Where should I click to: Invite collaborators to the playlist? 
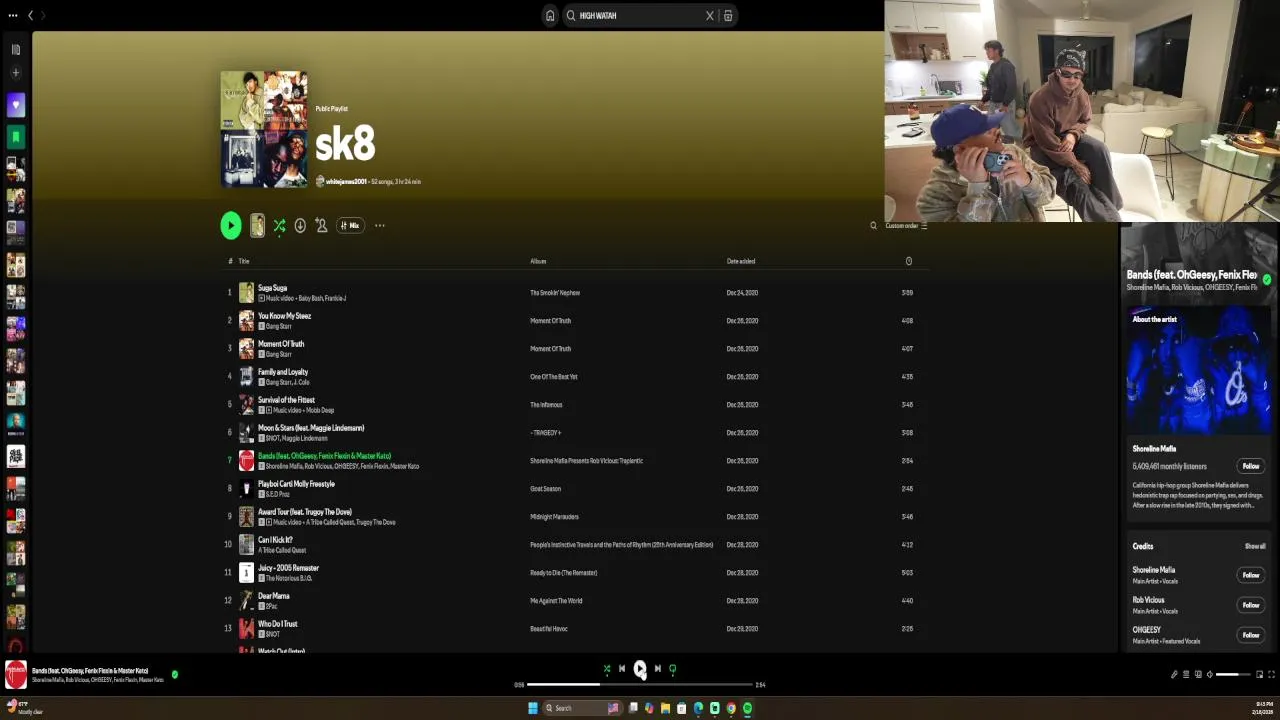[x=321, y=226]
